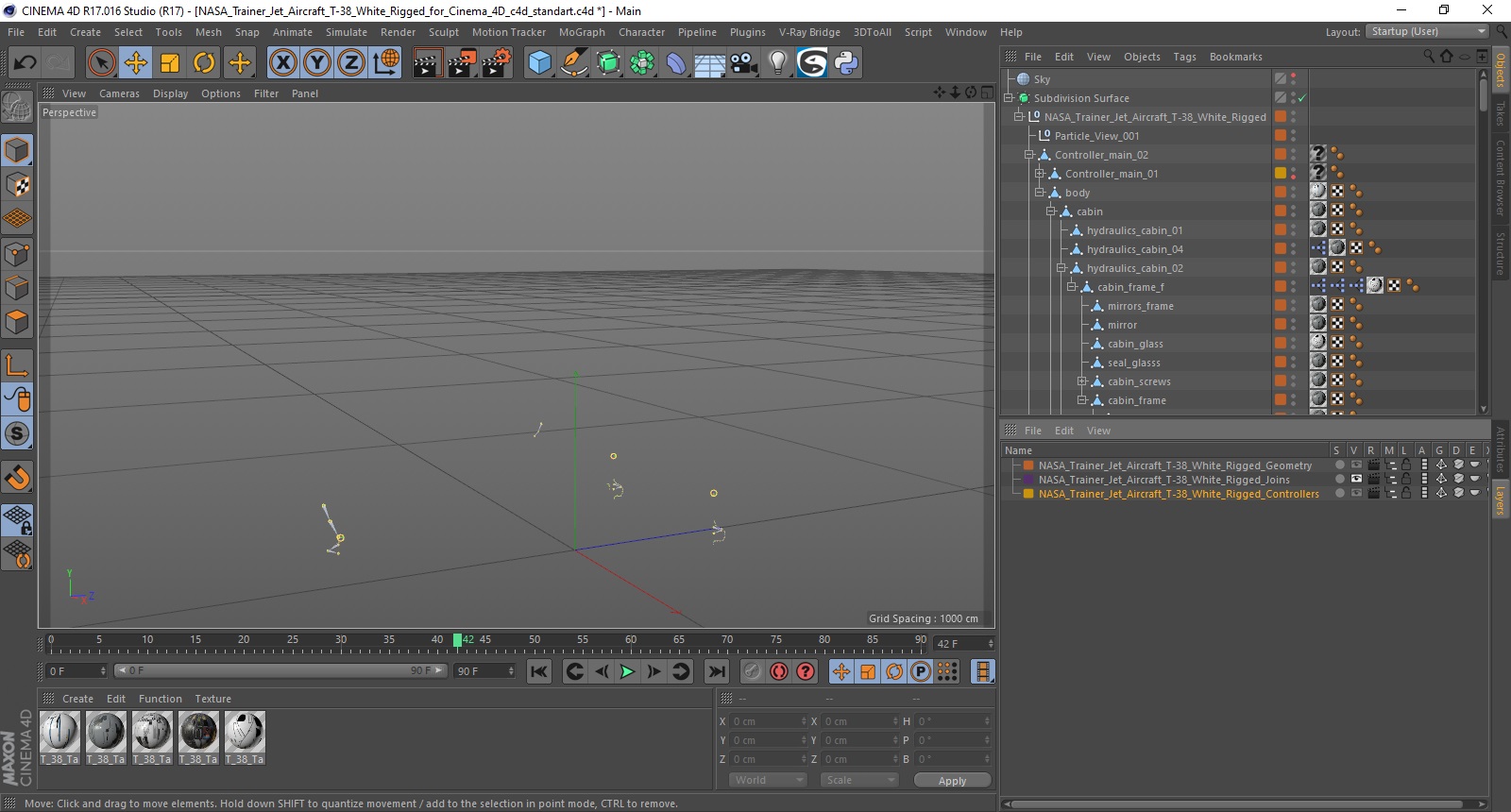Go to the end of animation

tap(717, 671)
